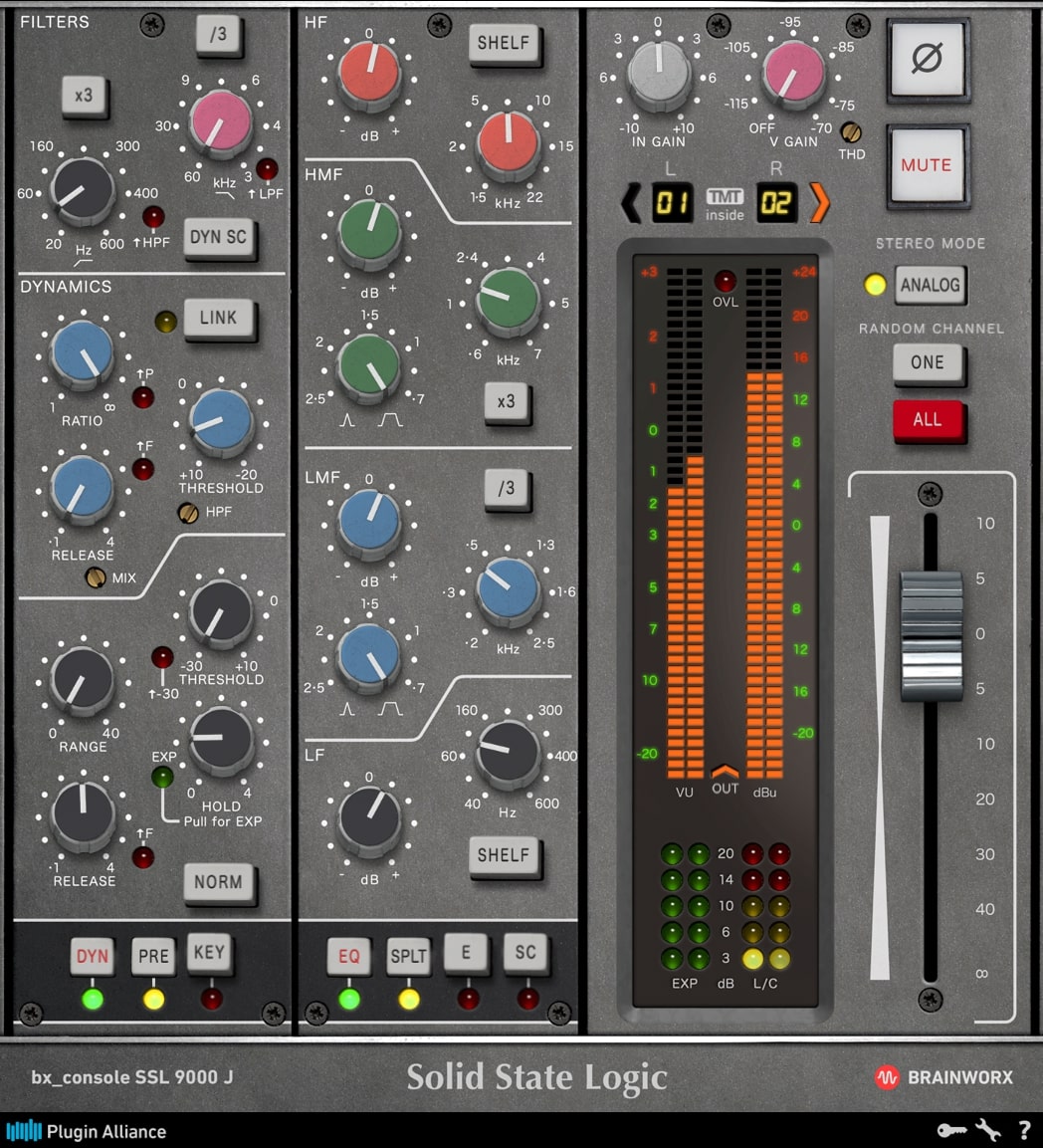
Task: Click the gate THRESHOLD knob
Action: pyautogui.click(x=221, y=614)
